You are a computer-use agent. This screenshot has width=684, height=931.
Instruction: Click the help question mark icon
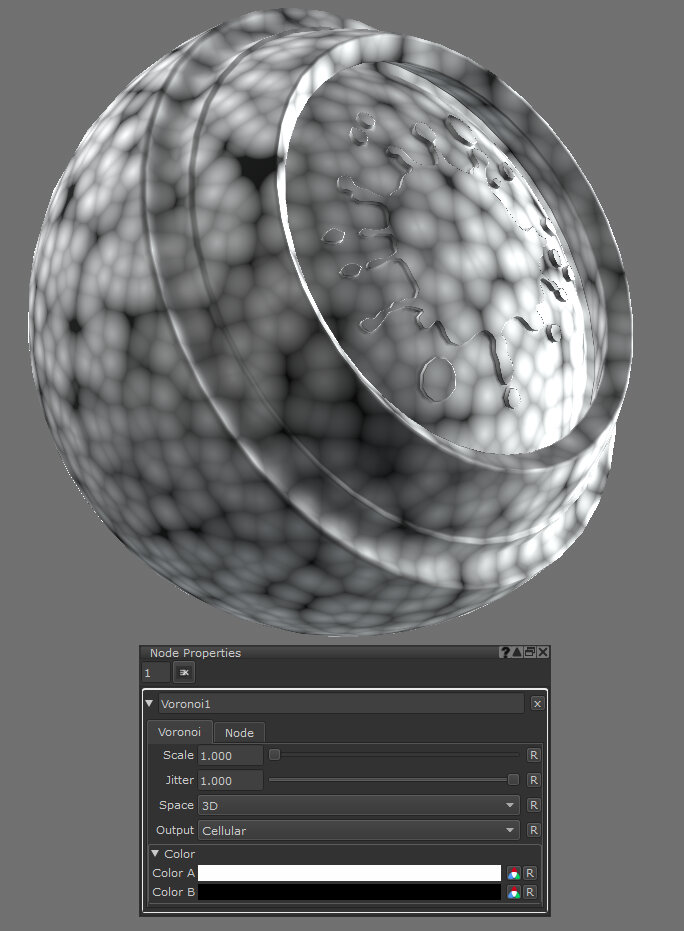[x=506, y=652]
